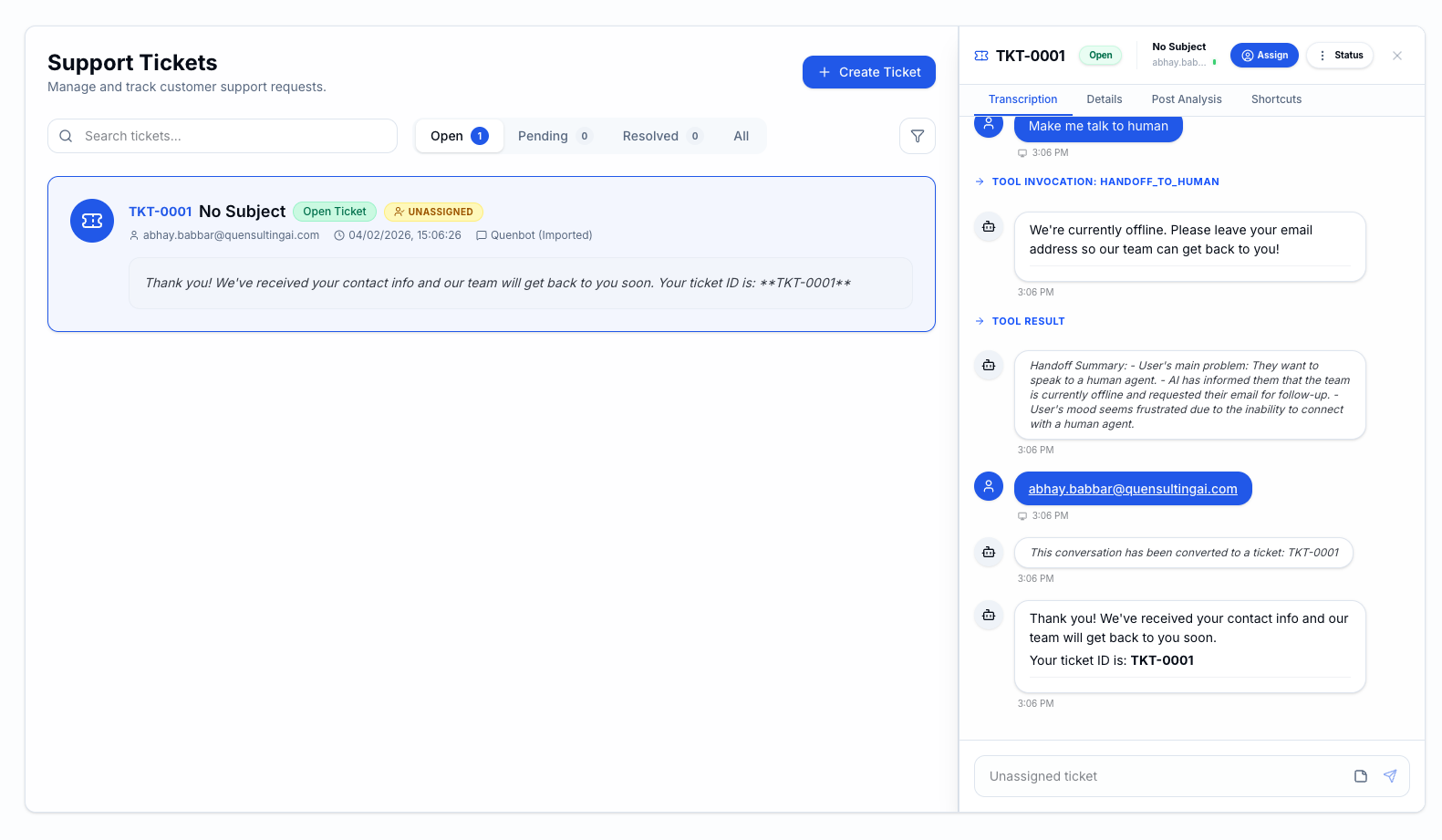Close the ticket detail panel

pyautogui.click(x=1396, y=56)
